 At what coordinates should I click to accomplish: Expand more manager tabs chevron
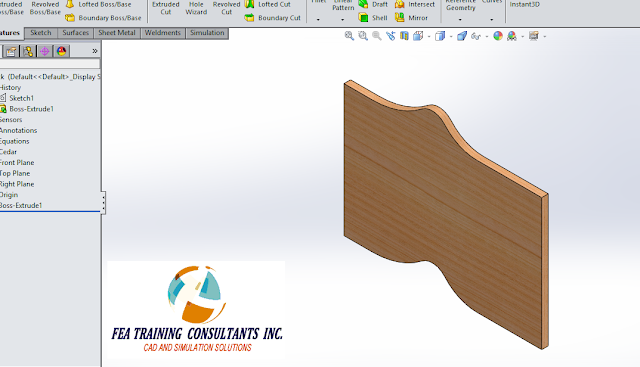coord(95,51)
